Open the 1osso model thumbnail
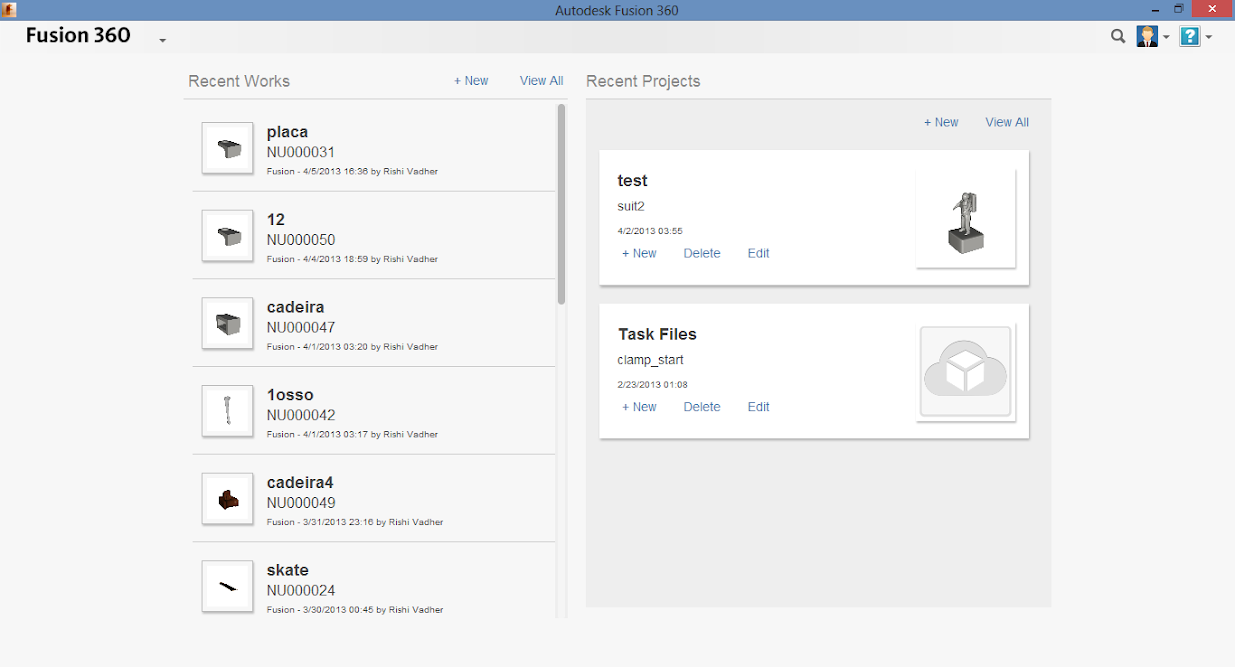Image resolution: width=1235 pixels, height=667 pixels. point(228,411)
